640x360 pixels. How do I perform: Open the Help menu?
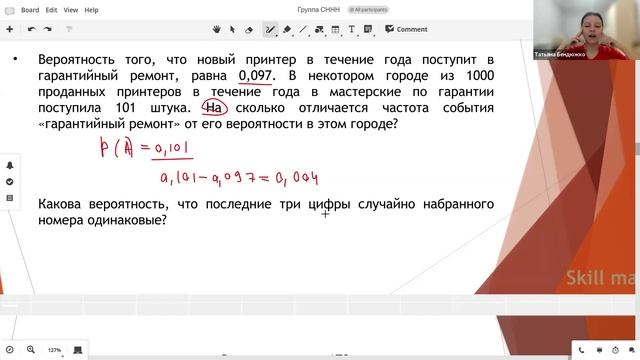pyautogui.click(x=91, y=10)
